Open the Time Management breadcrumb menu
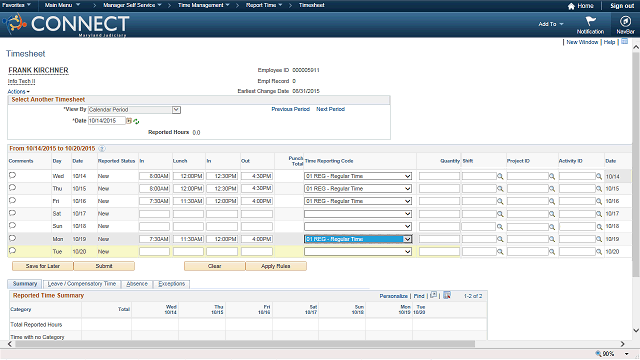Screen dimensions: 640x360 204,5
